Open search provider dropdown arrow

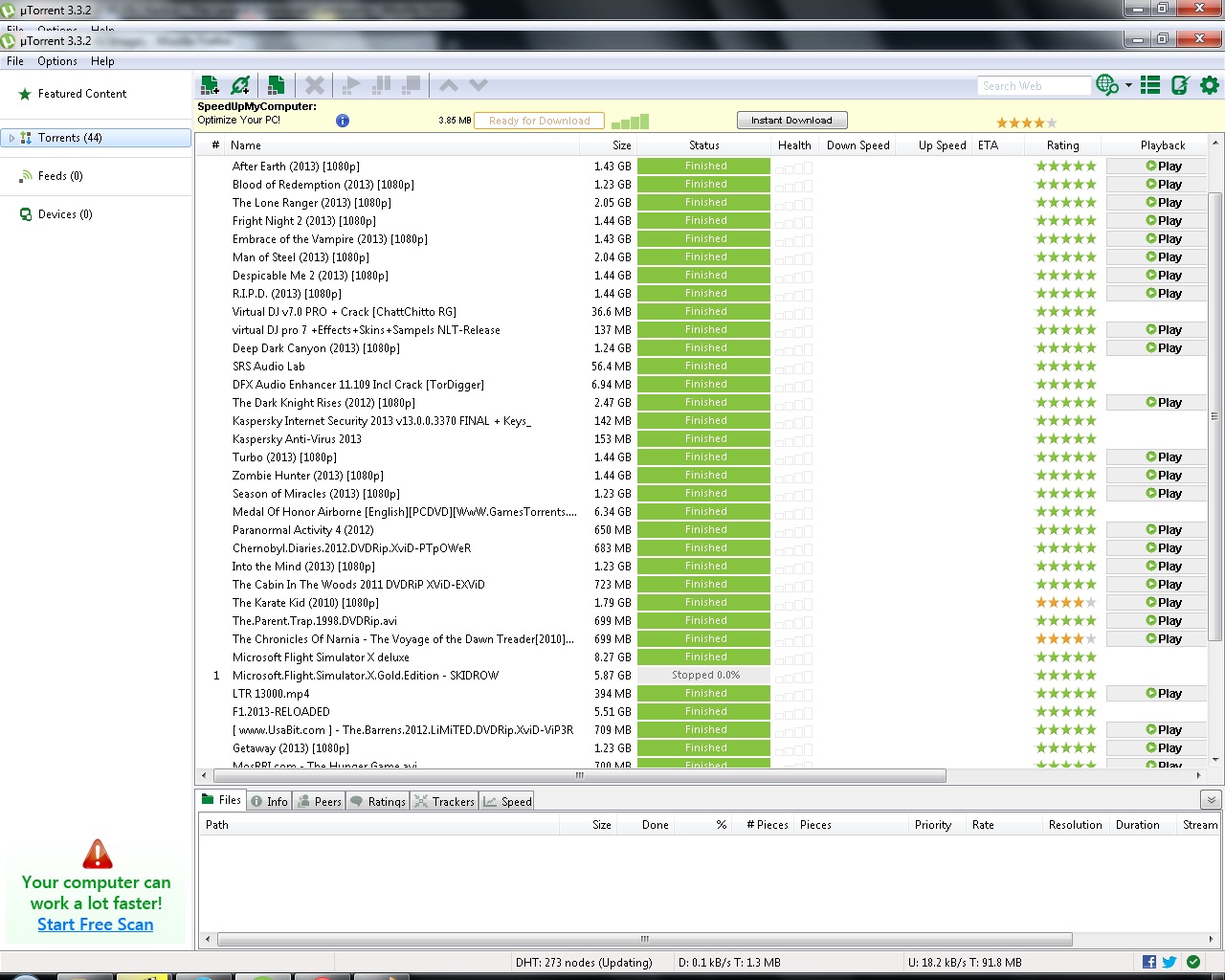click(x=1128, y=85)
